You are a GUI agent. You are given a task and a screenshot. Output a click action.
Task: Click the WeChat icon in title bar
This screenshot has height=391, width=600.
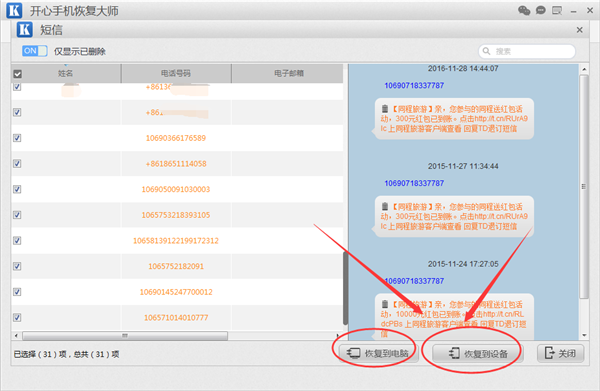[524, 10]
